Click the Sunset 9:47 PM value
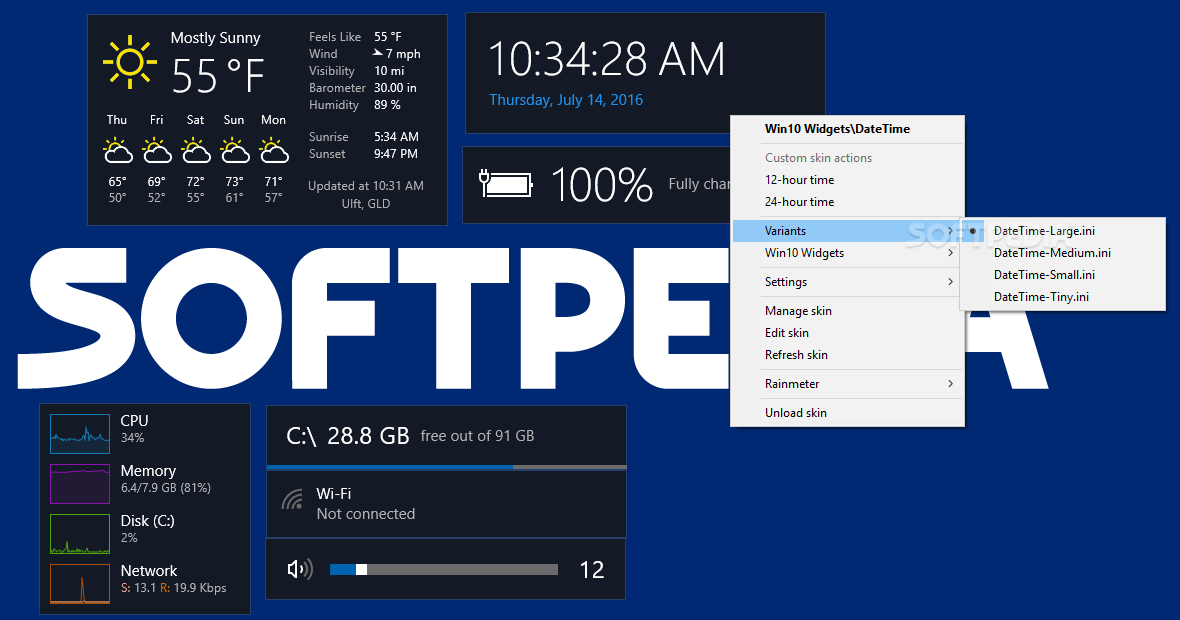The image size is (1180, 620). tap(396, 153)
